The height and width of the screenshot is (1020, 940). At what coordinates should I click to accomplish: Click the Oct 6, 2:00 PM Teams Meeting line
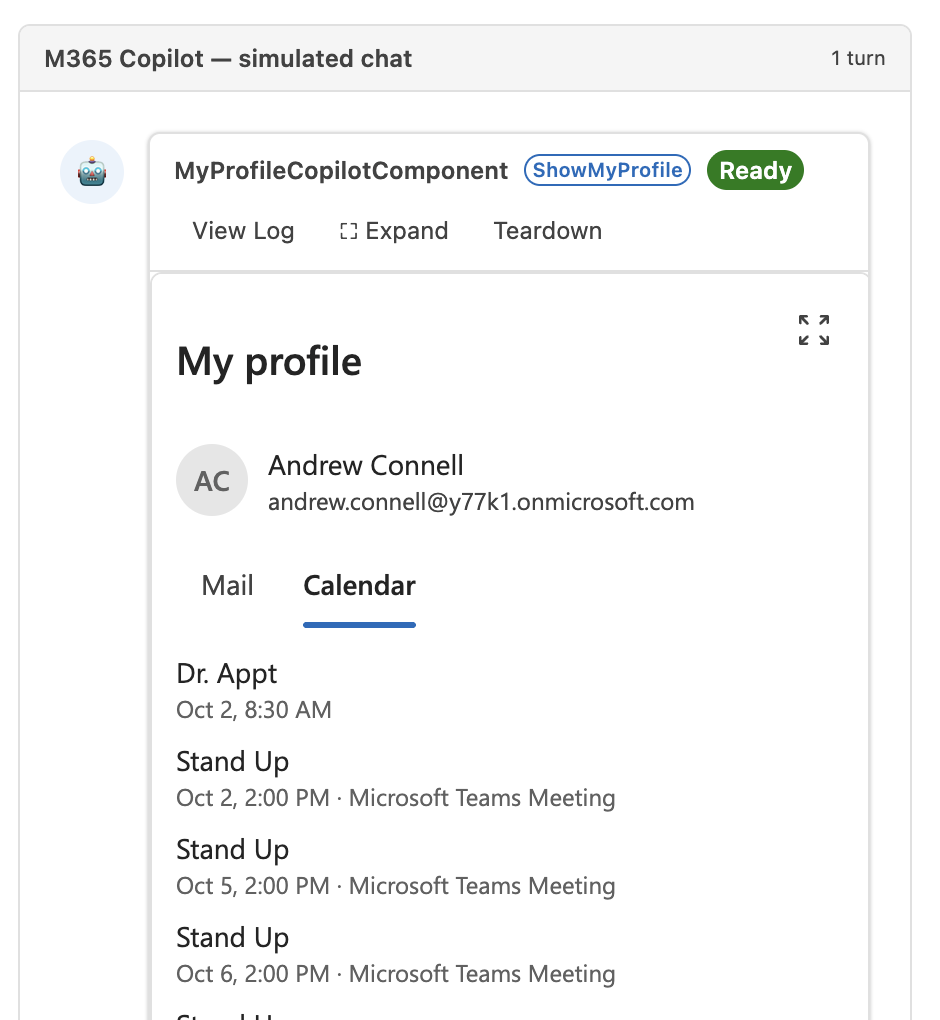point(396,973)
